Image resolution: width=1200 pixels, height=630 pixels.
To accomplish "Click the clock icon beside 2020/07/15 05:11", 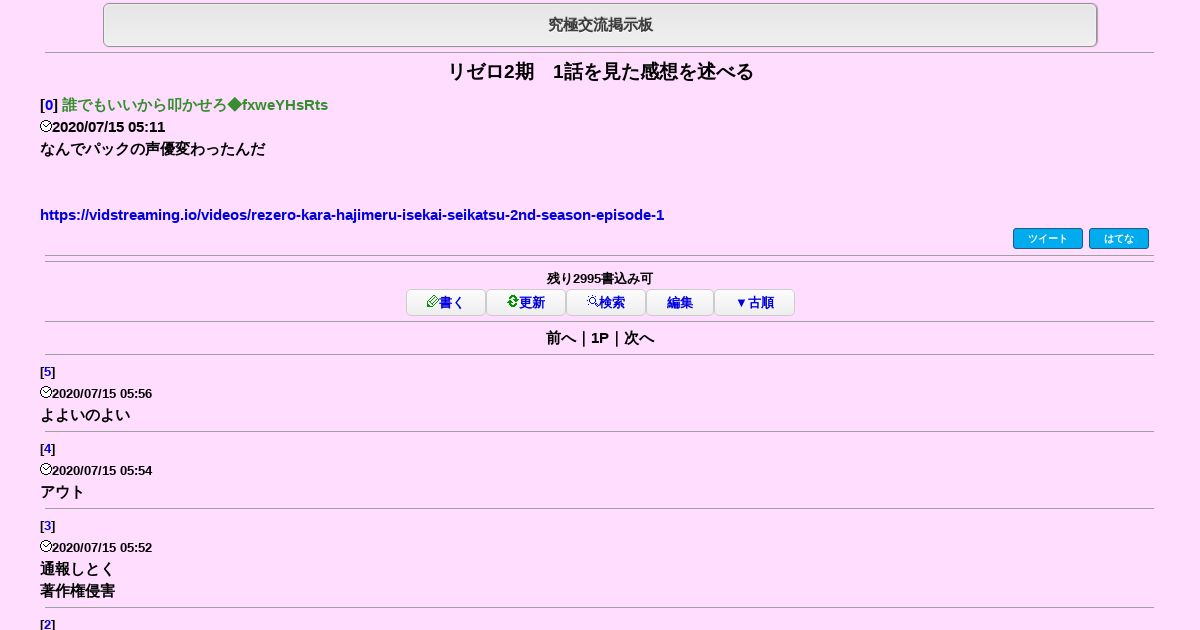I will 46,126.
